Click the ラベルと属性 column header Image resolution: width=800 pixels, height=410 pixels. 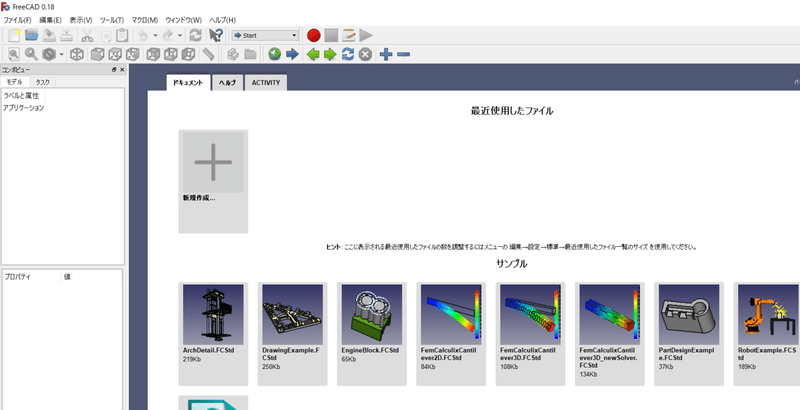22,95
